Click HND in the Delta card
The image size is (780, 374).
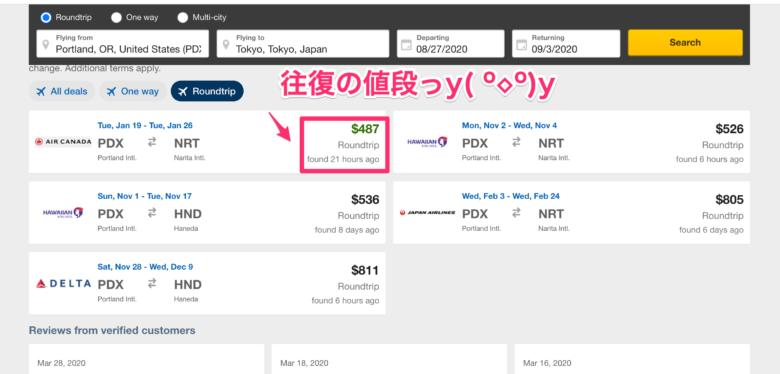tap(188, 285)
